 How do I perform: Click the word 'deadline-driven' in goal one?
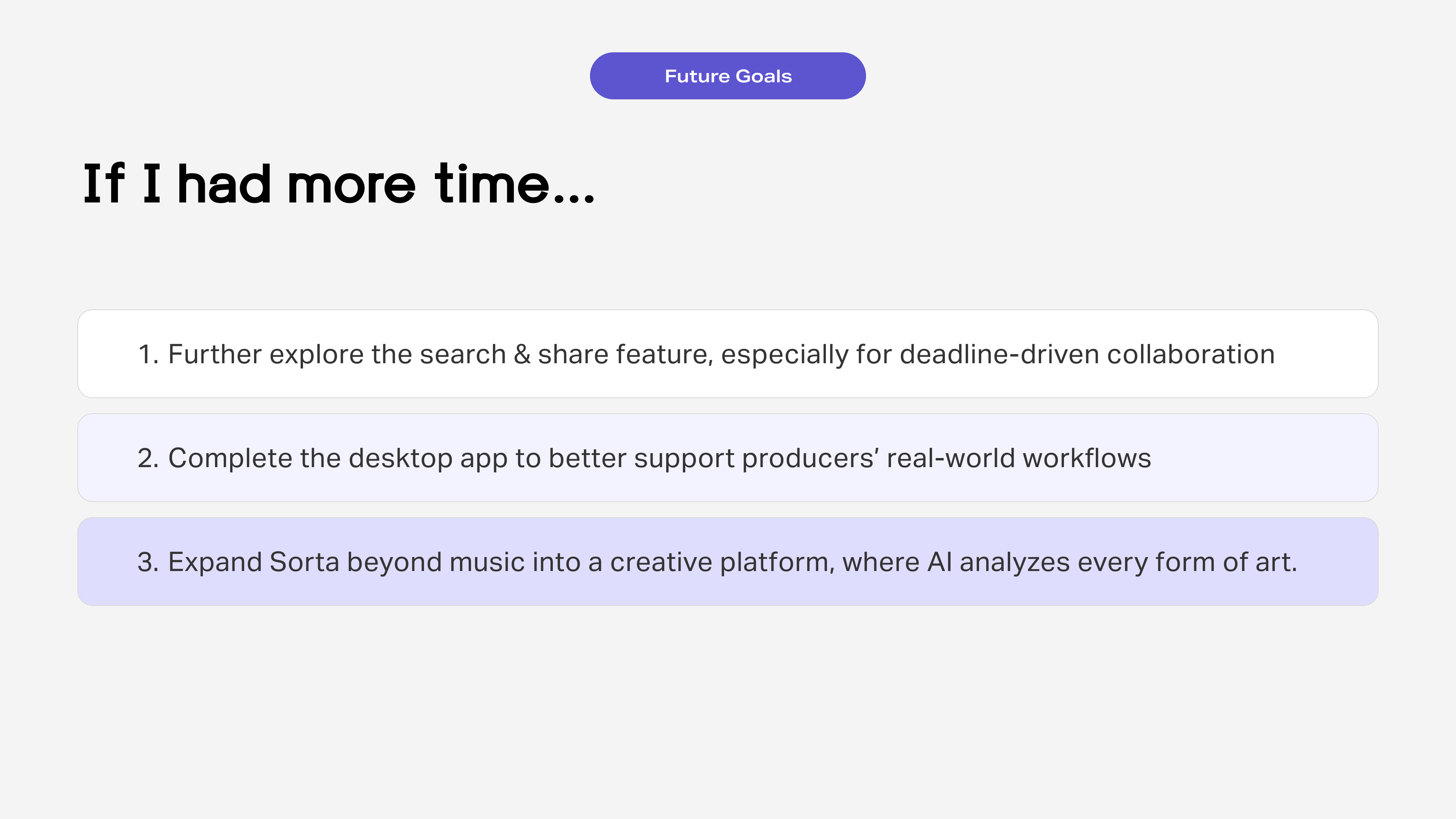point(999,355)
